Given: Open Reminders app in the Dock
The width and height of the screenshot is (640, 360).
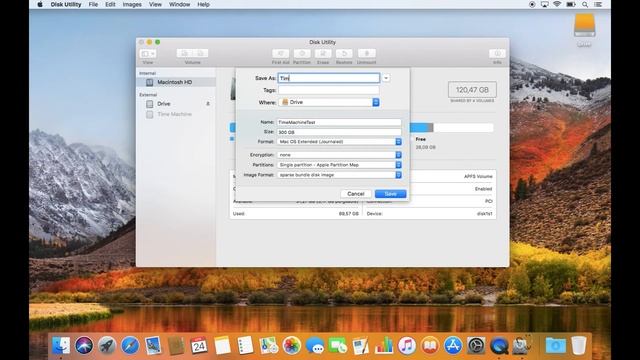Looking at the screenshot, I should 245,346.
